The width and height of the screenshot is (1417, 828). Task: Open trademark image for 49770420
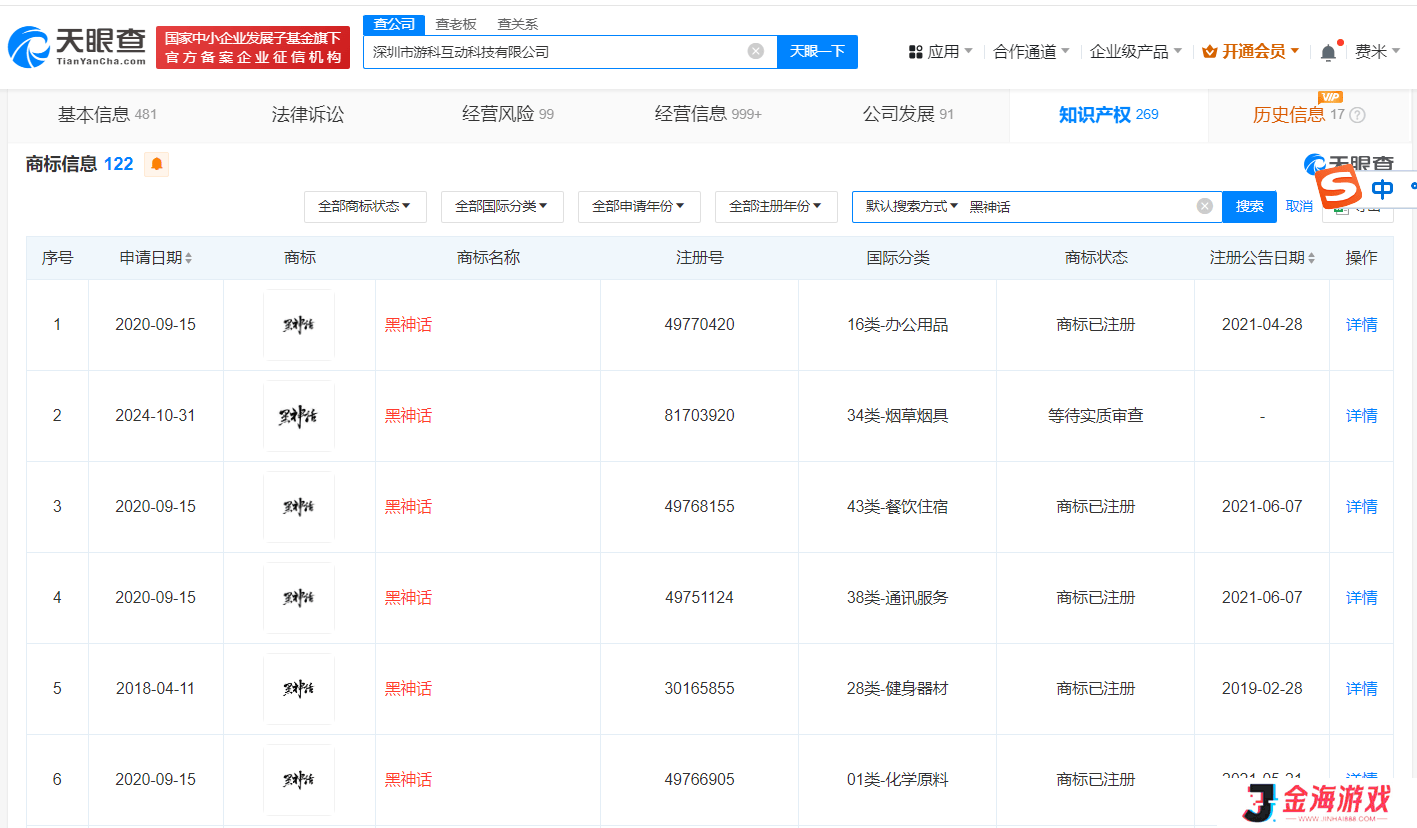pos(299,325)
